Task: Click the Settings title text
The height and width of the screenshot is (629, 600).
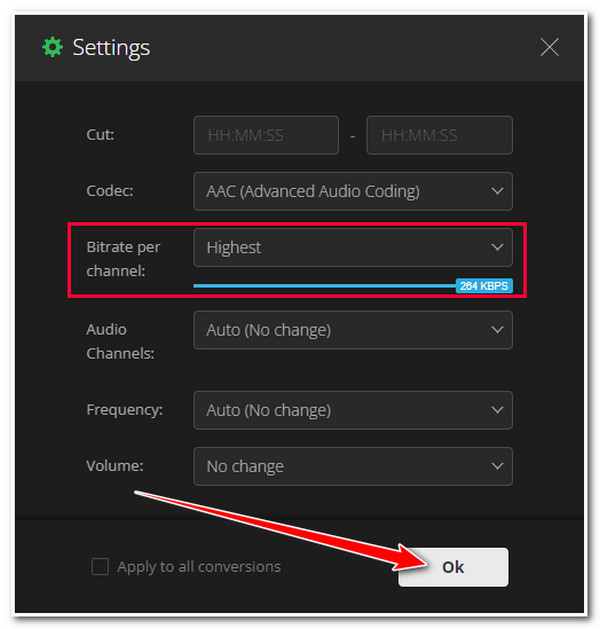Action: [x=111, y=48]
